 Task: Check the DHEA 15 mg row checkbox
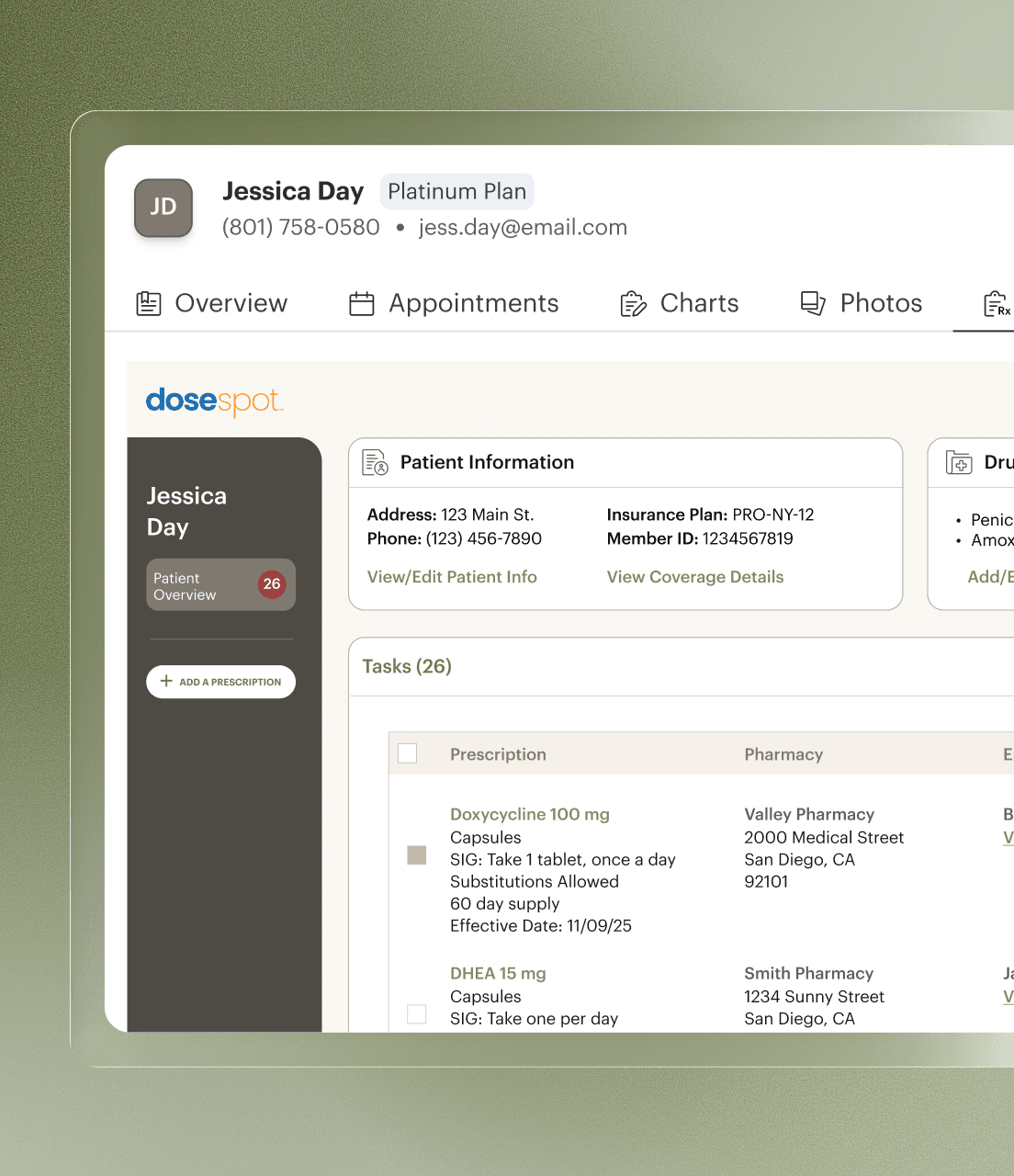tap(417, 1014)
